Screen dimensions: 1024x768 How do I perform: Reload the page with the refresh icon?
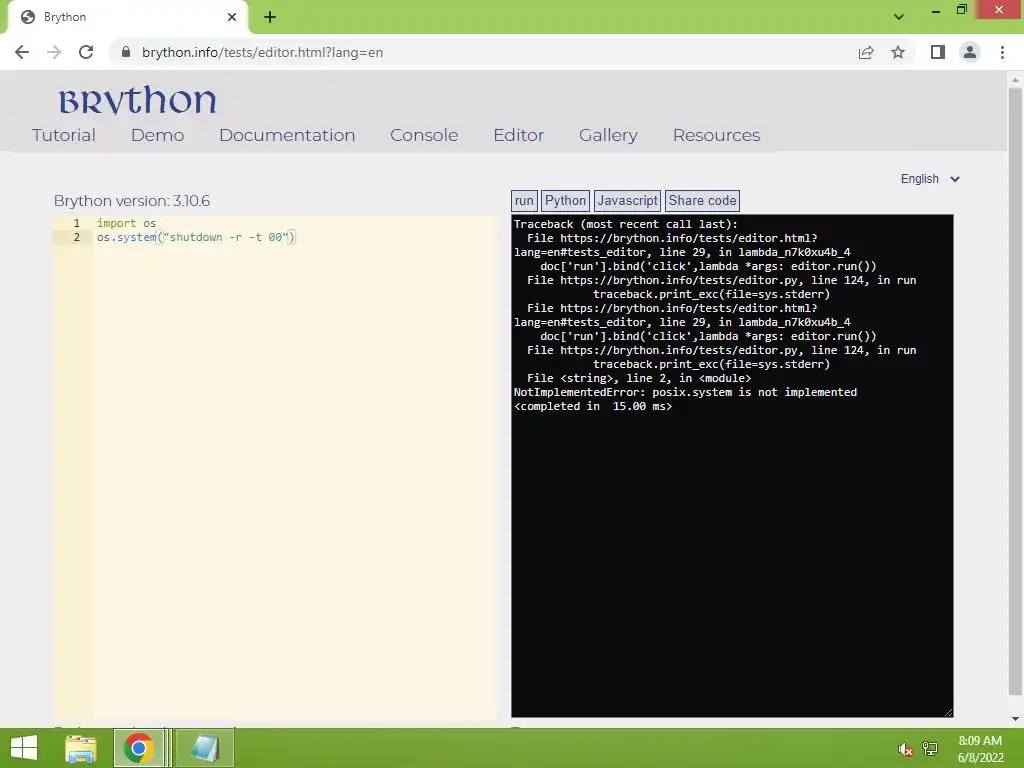(x=86, y=52)
